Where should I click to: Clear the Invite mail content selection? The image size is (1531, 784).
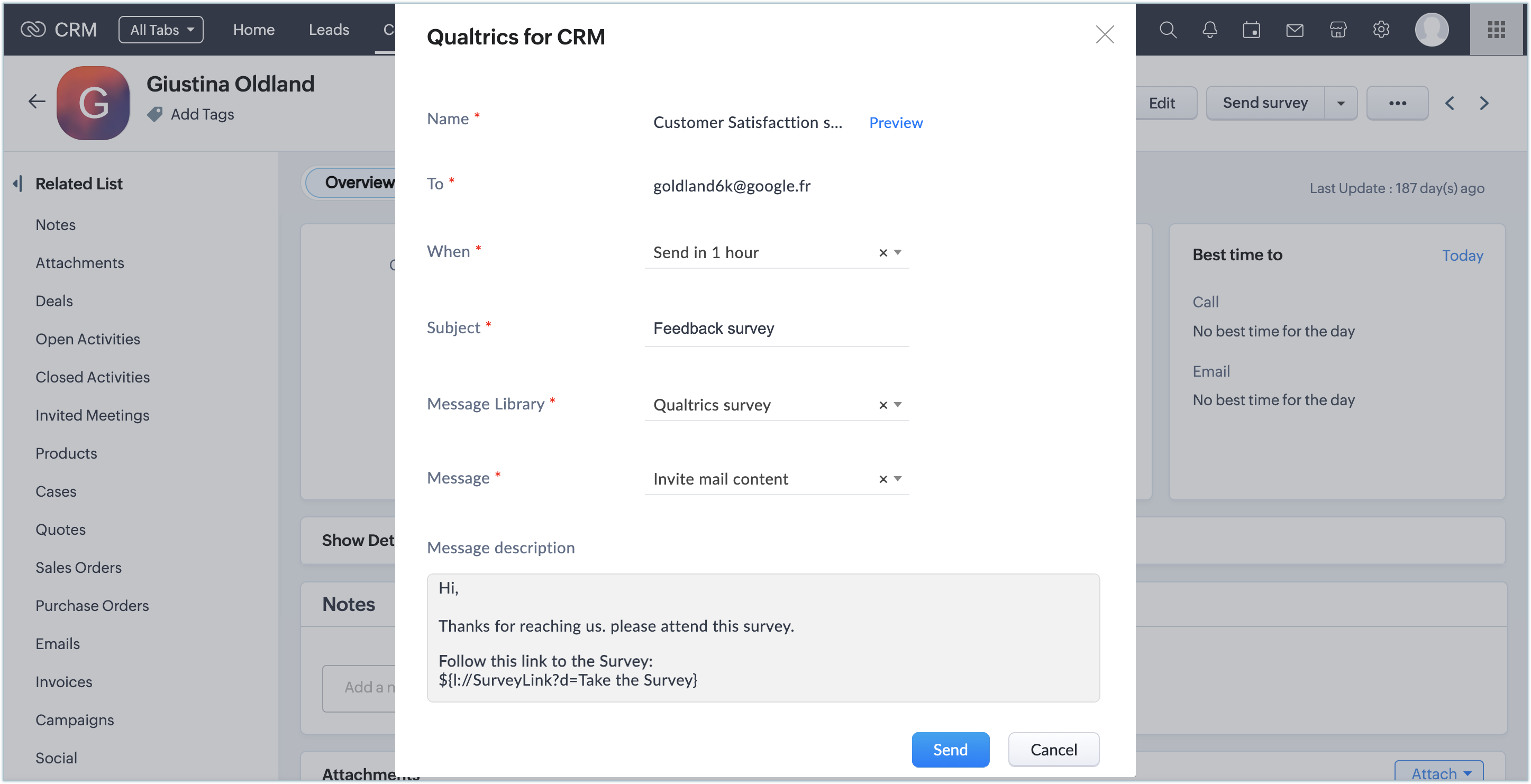(883, 479)
